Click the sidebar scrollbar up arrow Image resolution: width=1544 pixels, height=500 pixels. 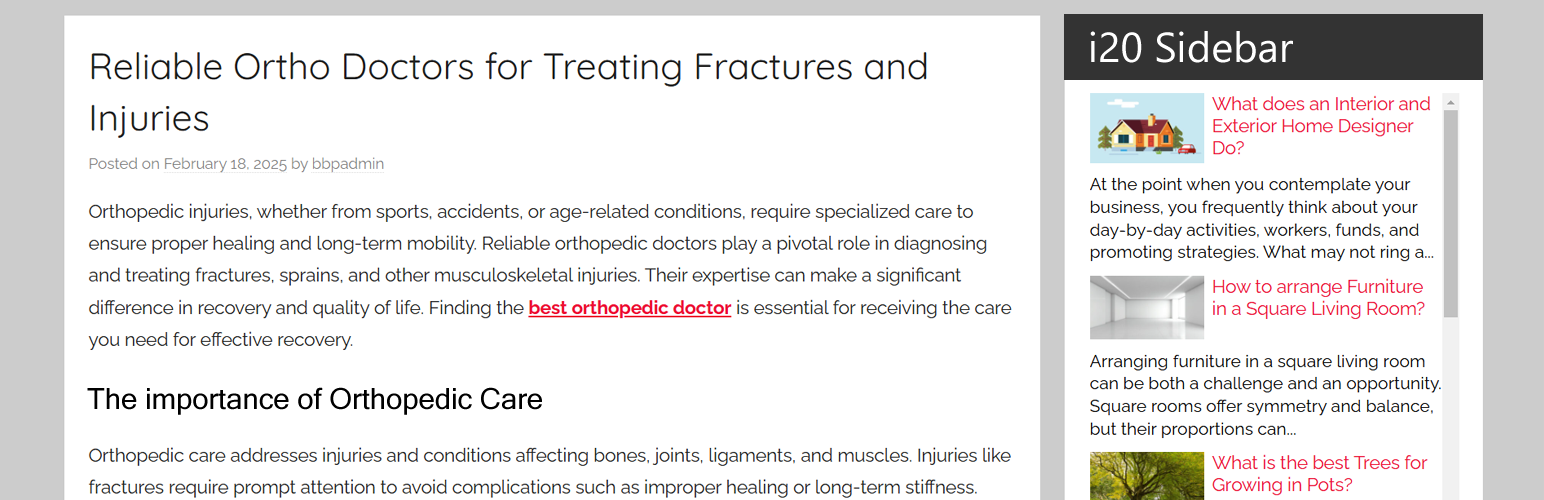[x=1451, y=101]
